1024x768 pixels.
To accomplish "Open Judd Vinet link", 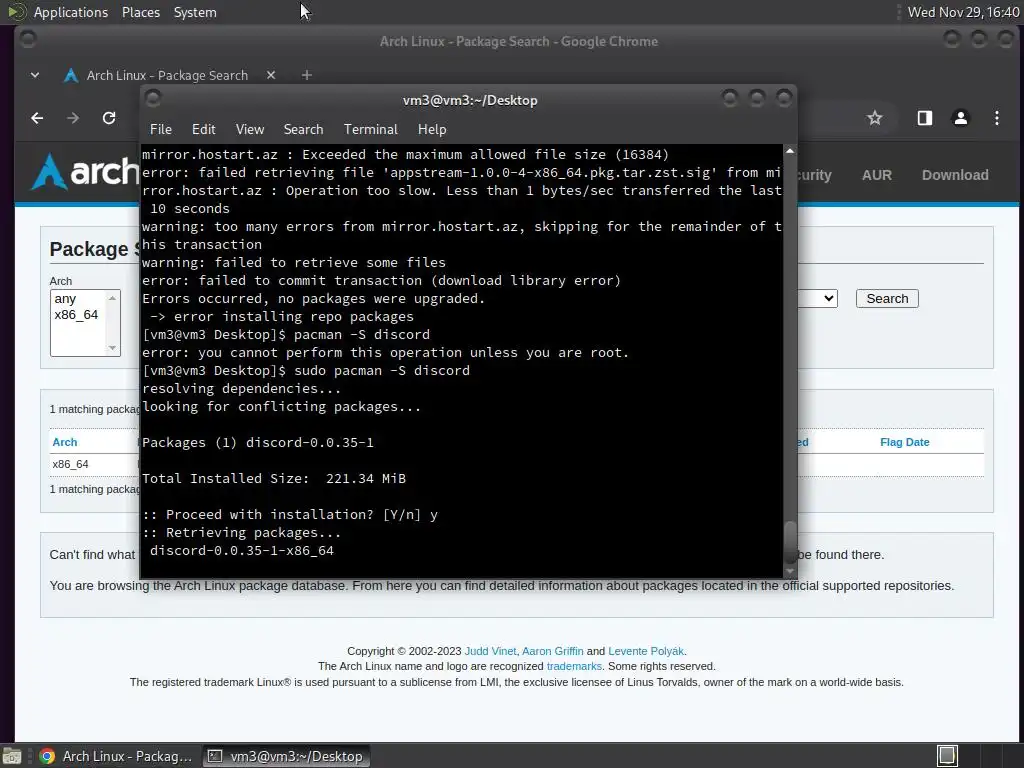I will 490,651.
